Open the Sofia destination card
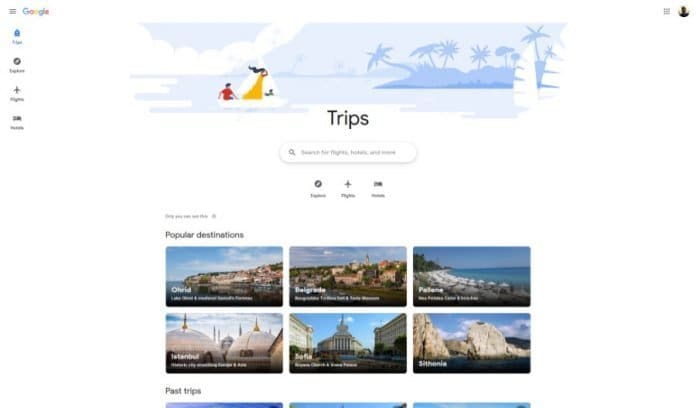 coord(348,343)
